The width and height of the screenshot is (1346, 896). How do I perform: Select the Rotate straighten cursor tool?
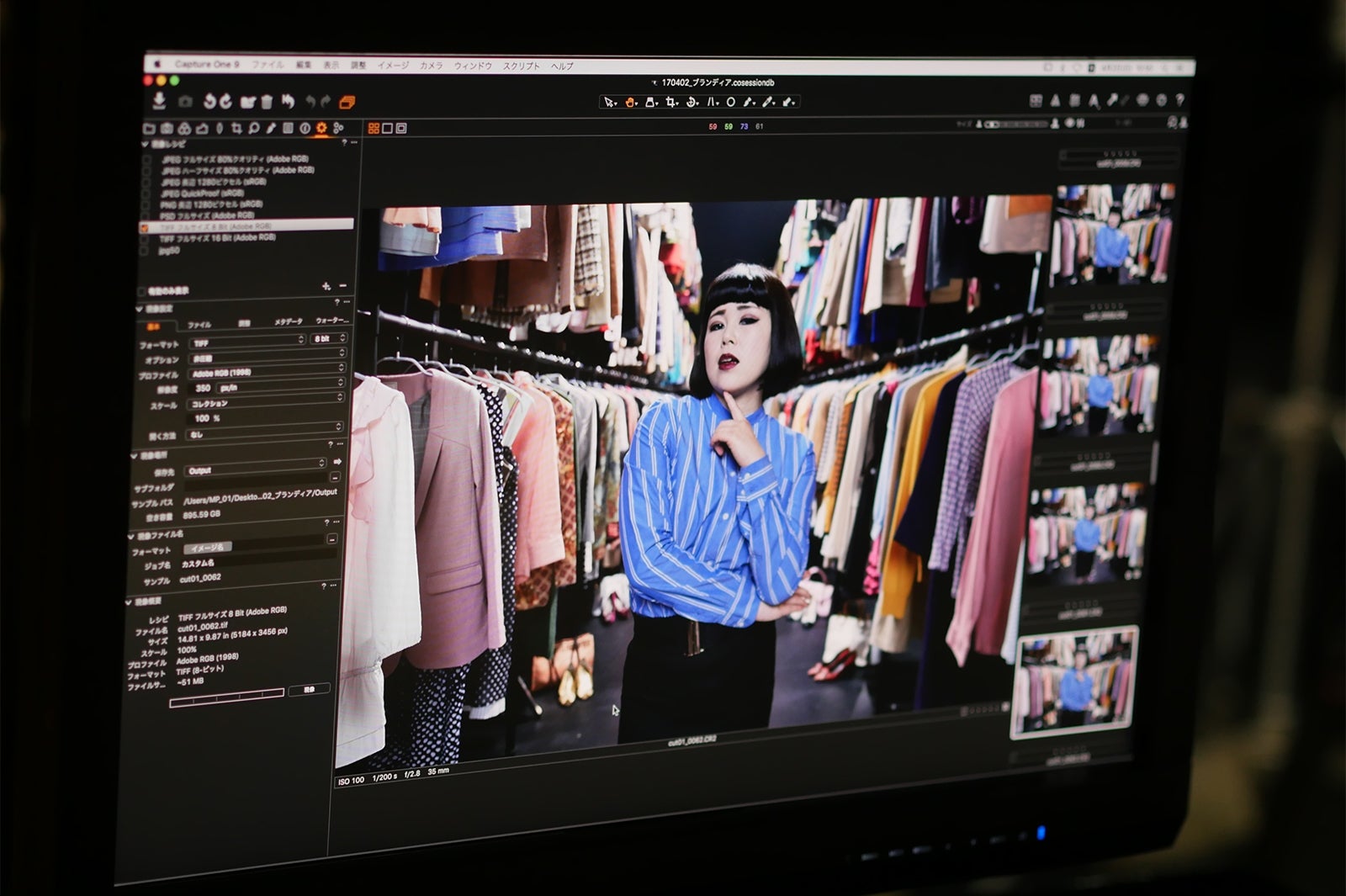pyautogui.click(x=692, y=102)
